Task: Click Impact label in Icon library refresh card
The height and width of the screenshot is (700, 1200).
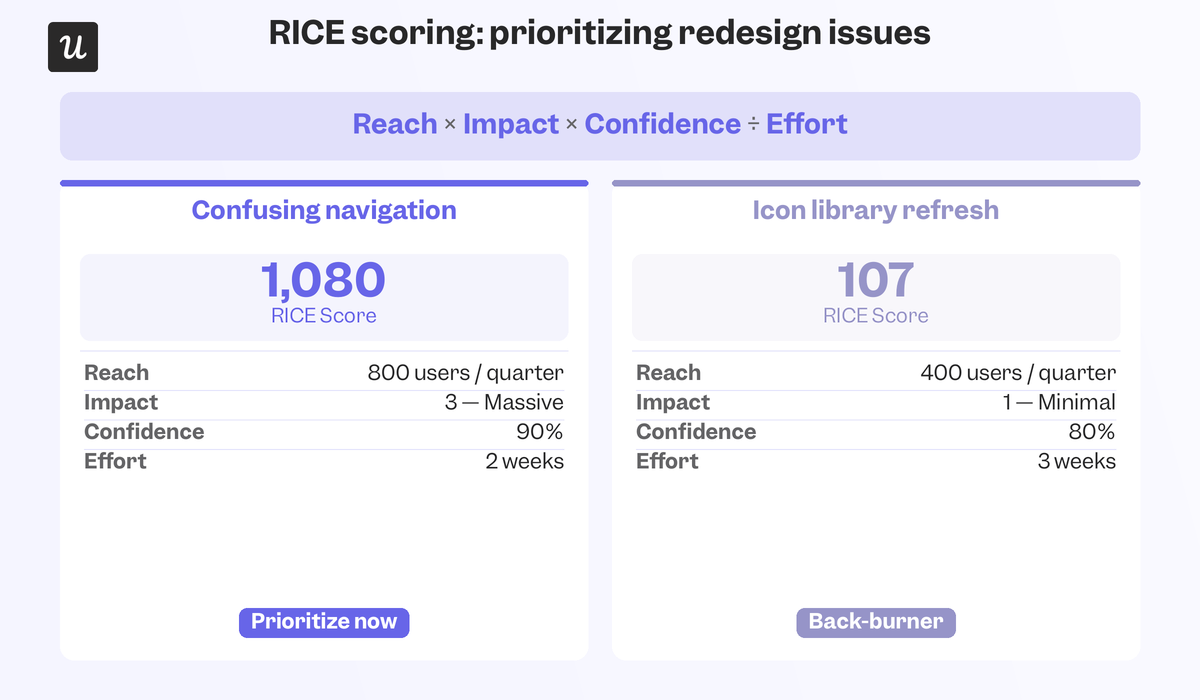Action: pyautogui.click(x=673, y=403)
